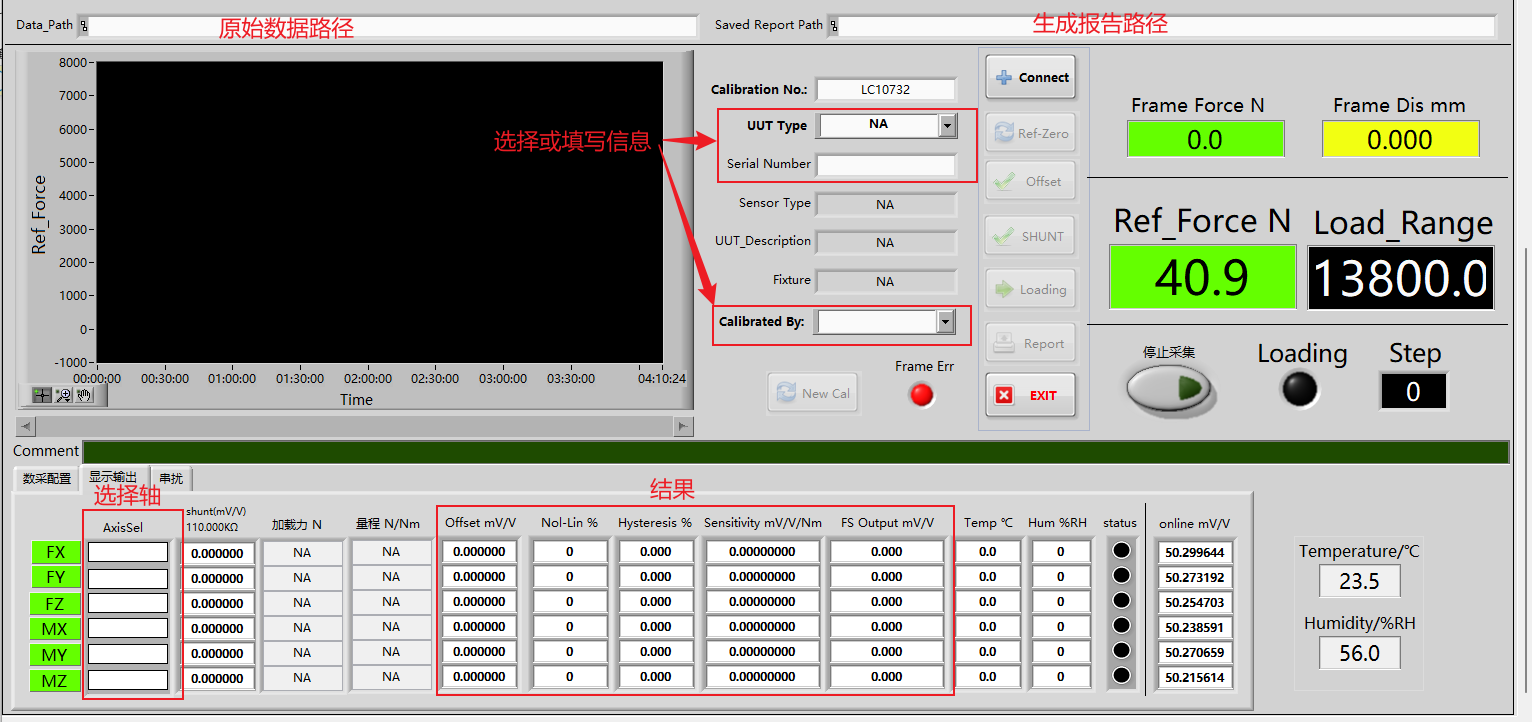Select the crosshair cursor tool on graph palette
This screenshot has height=724, width=1535.
[x=42, y=395]
